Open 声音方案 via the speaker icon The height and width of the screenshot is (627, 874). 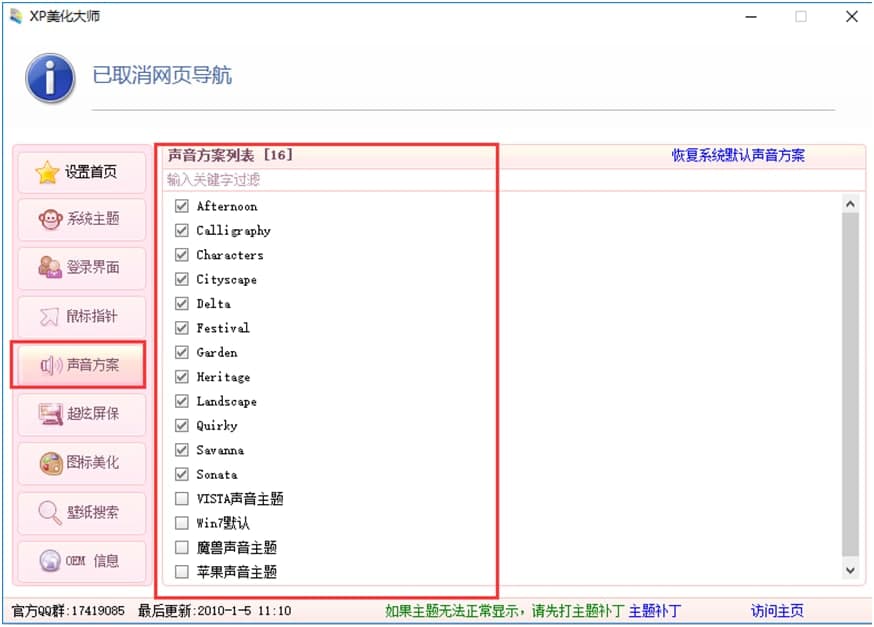click(x=51, y=366)
